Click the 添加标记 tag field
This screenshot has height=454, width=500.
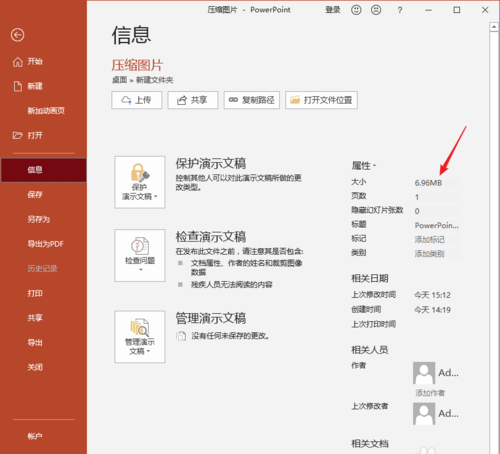437,240
